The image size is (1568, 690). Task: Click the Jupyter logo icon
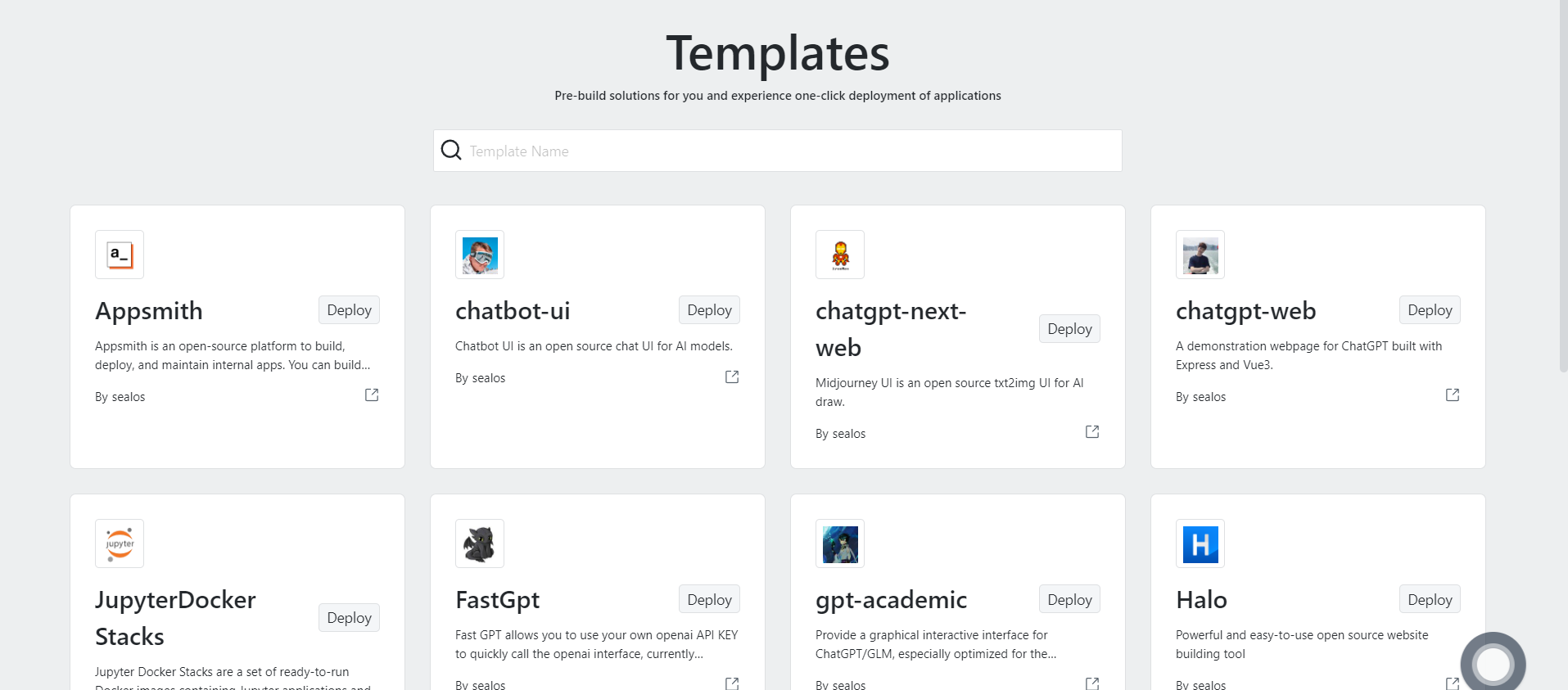coord(120,543)
